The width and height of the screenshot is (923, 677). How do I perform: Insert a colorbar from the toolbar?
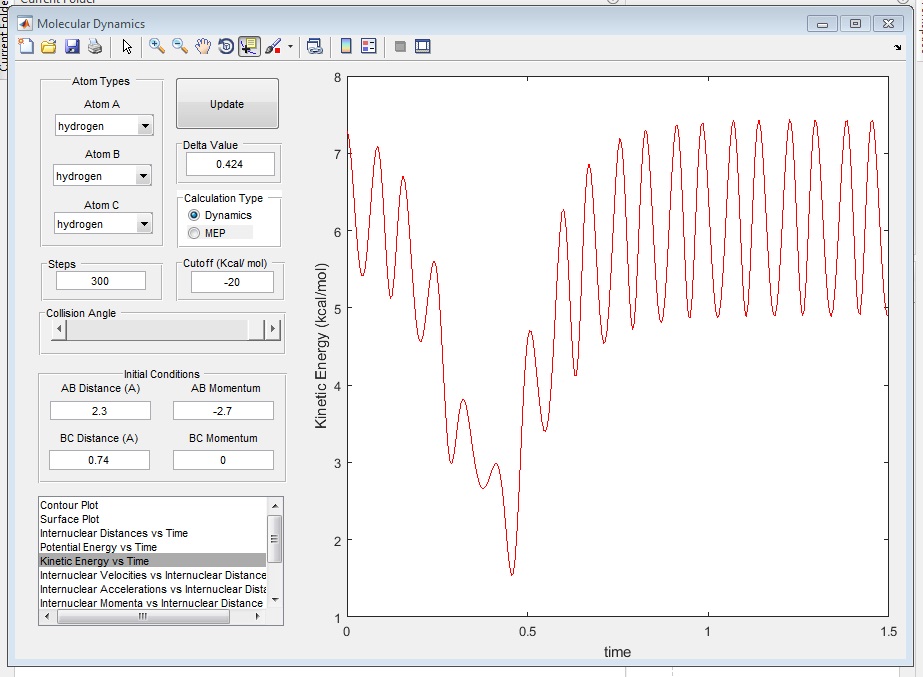346,46
